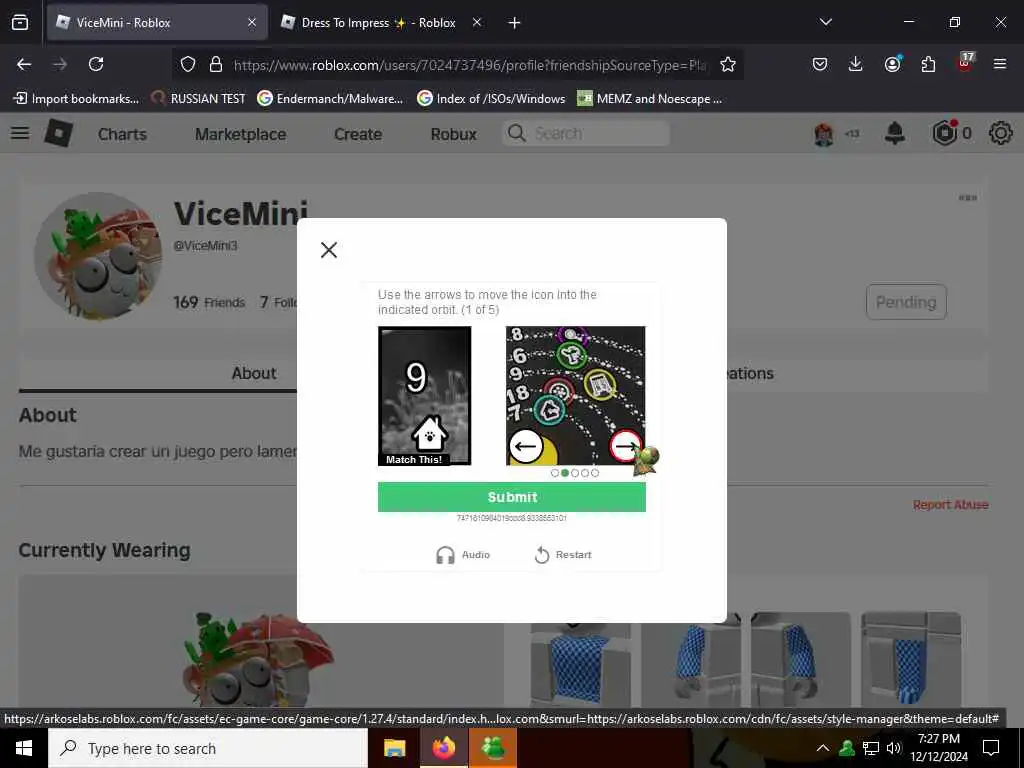Close the Dress To Impress tab

point(477,22)
